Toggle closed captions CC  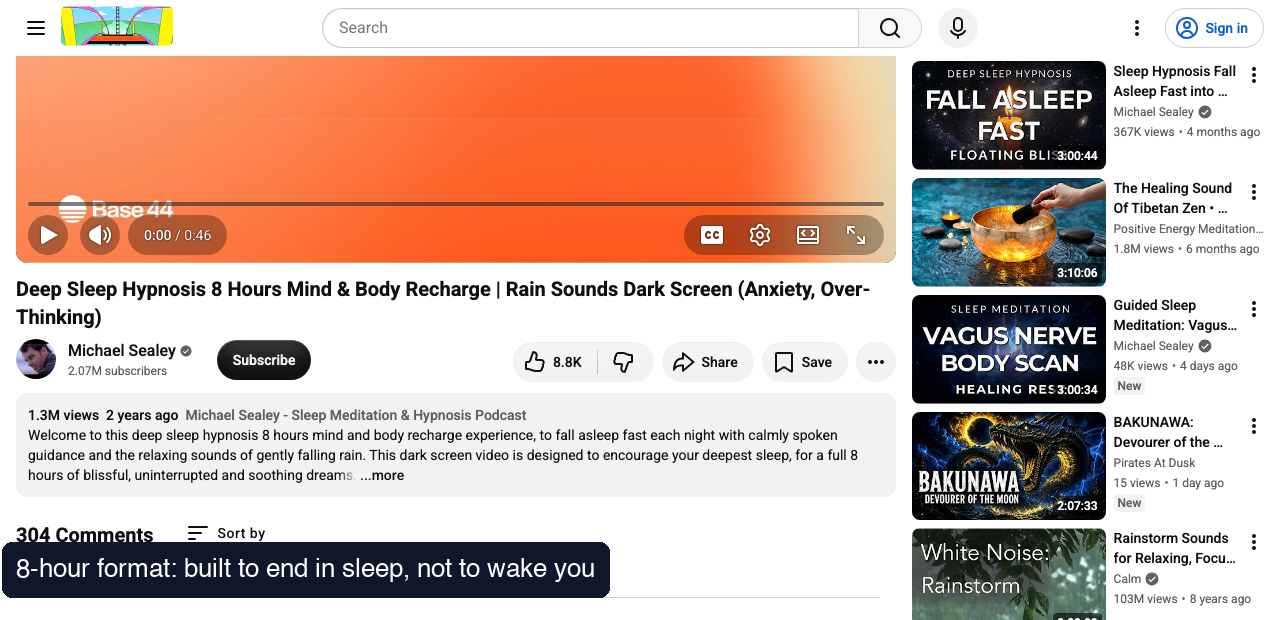tap(712, 235)
